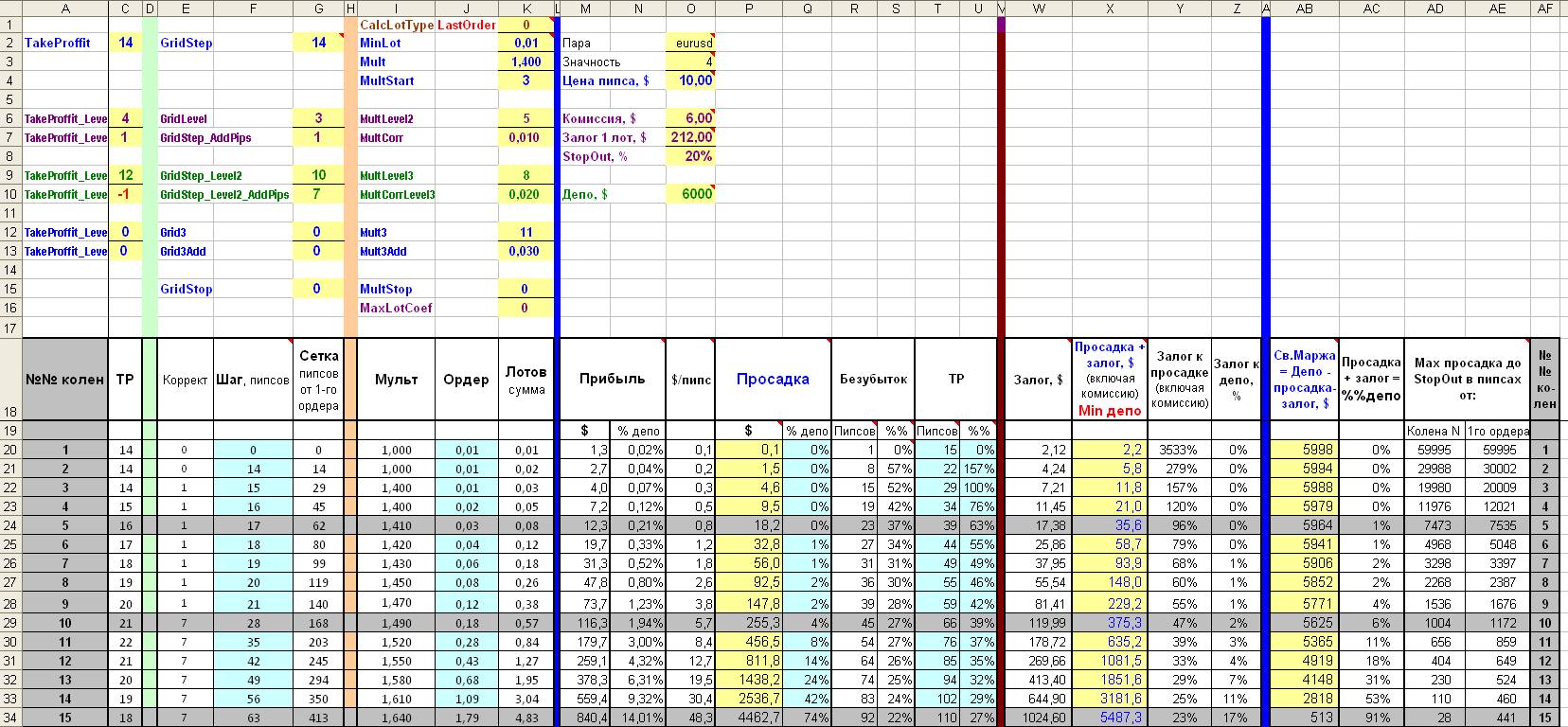The image size is (1568, 727).
Task: Select the Безубыток header cell
Action: [x=873, y=379]
